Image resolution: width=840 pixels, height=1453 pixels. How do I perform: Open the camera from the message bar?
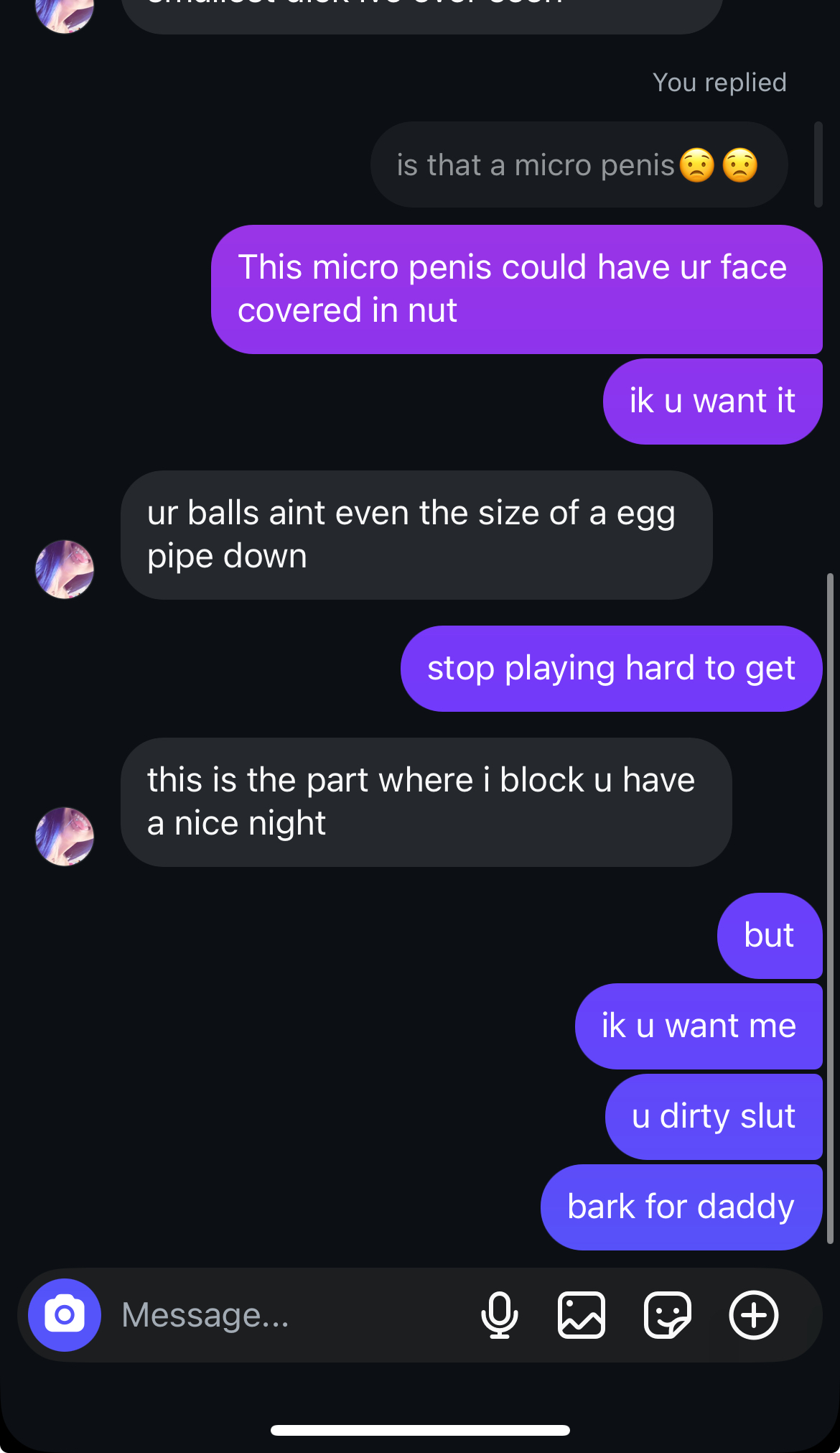(x=65, y=1315)
